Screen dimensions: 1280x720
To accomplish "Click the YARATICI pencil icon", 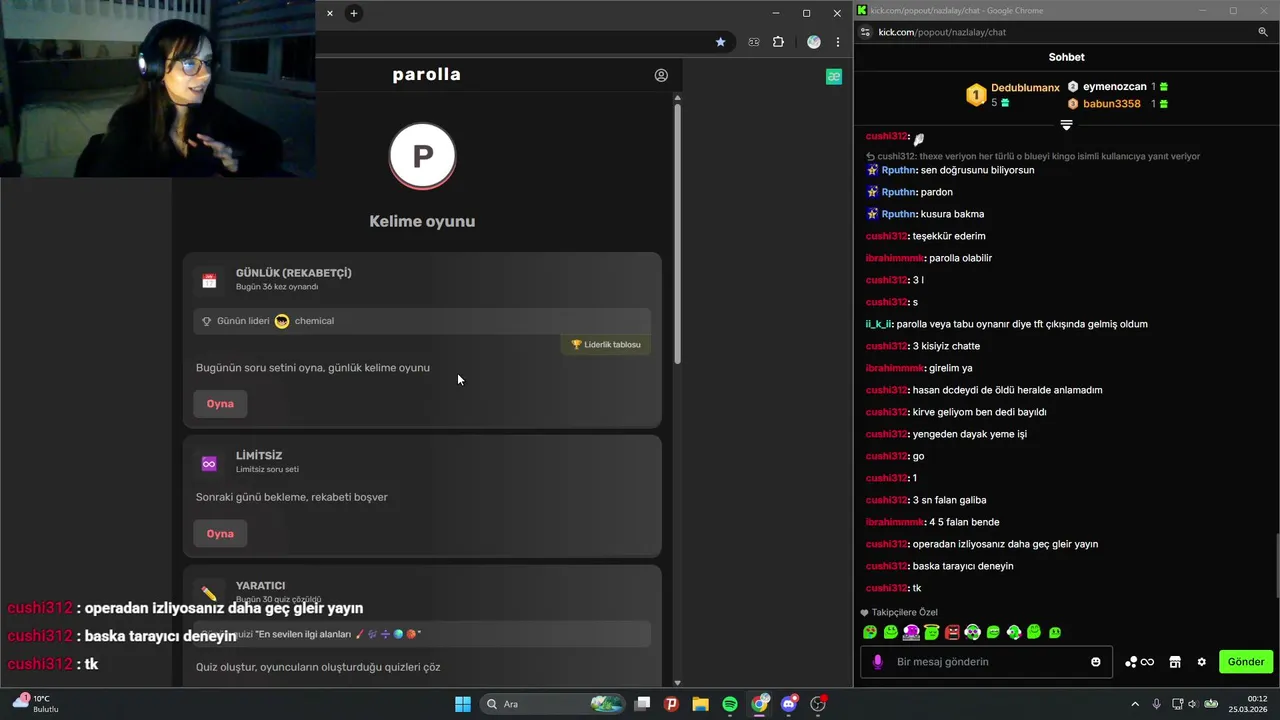I will 209,593.
